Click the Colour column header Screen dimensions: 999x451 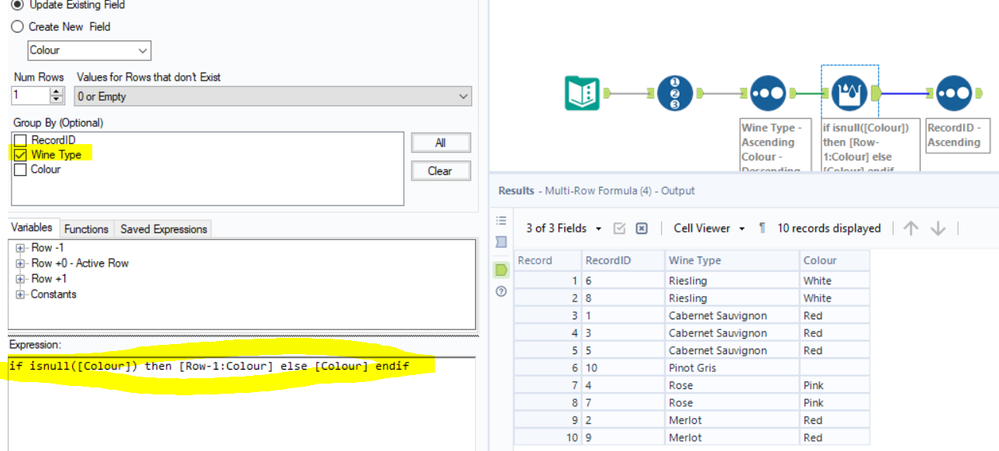point(834,260)
